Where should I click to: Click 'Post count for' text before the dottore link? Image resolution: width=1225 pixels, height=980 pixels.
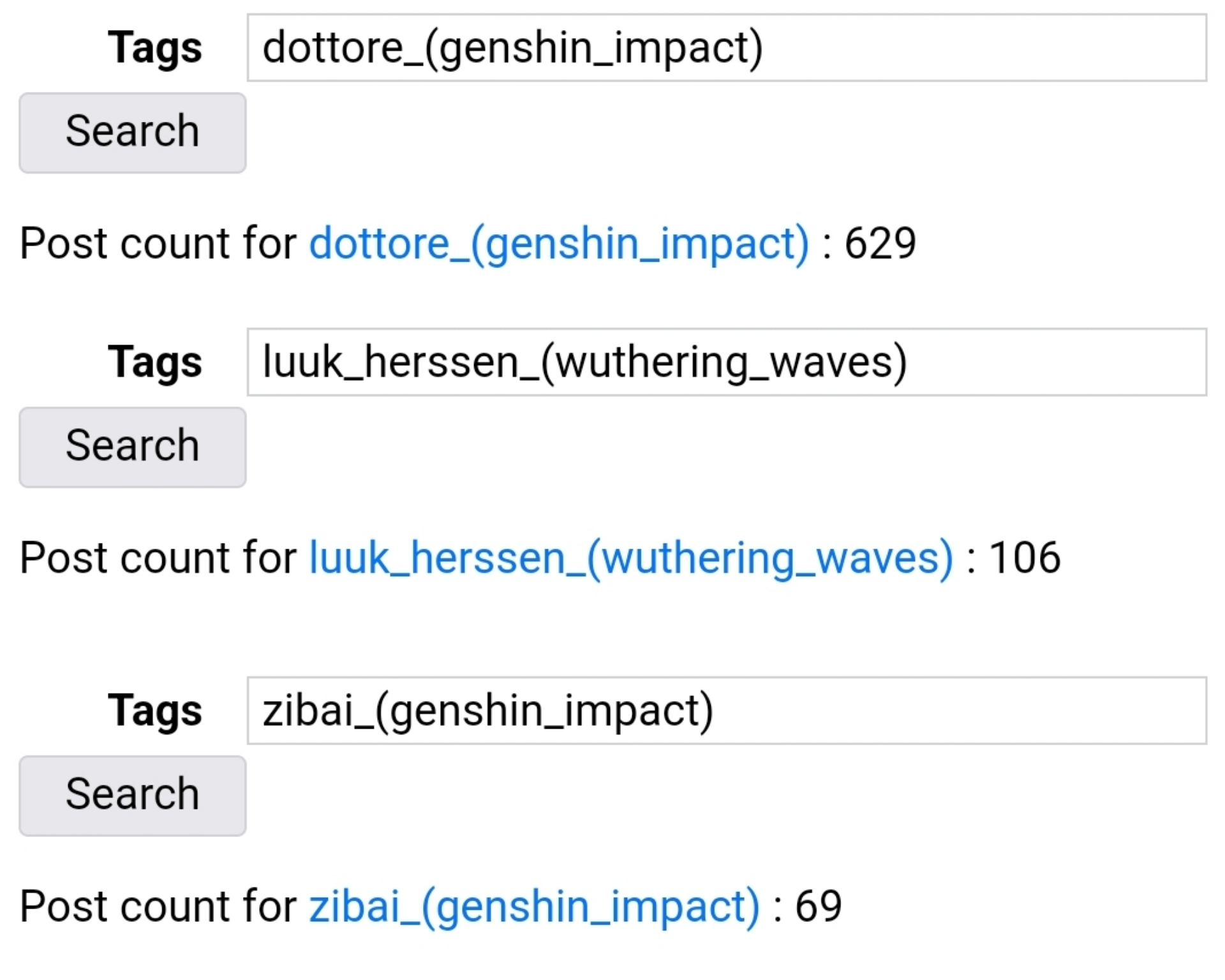(x=158, y=243)
